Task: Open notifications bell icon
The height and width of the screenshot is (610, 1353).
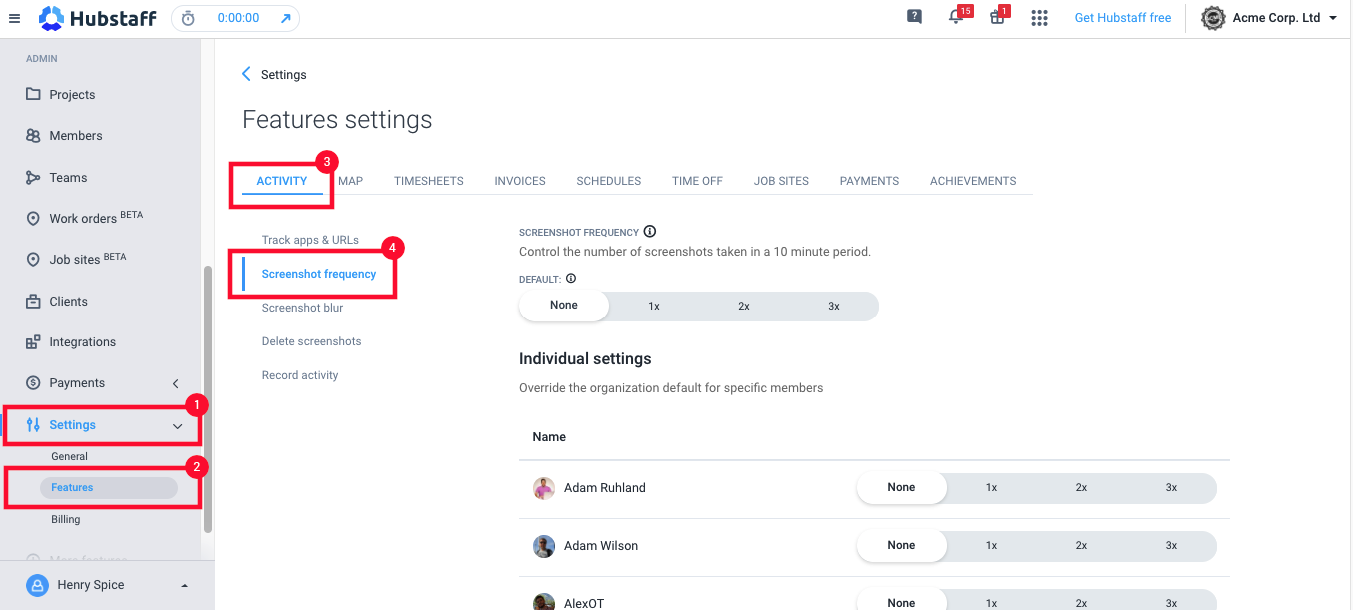Action: click(x=956, y=17)
